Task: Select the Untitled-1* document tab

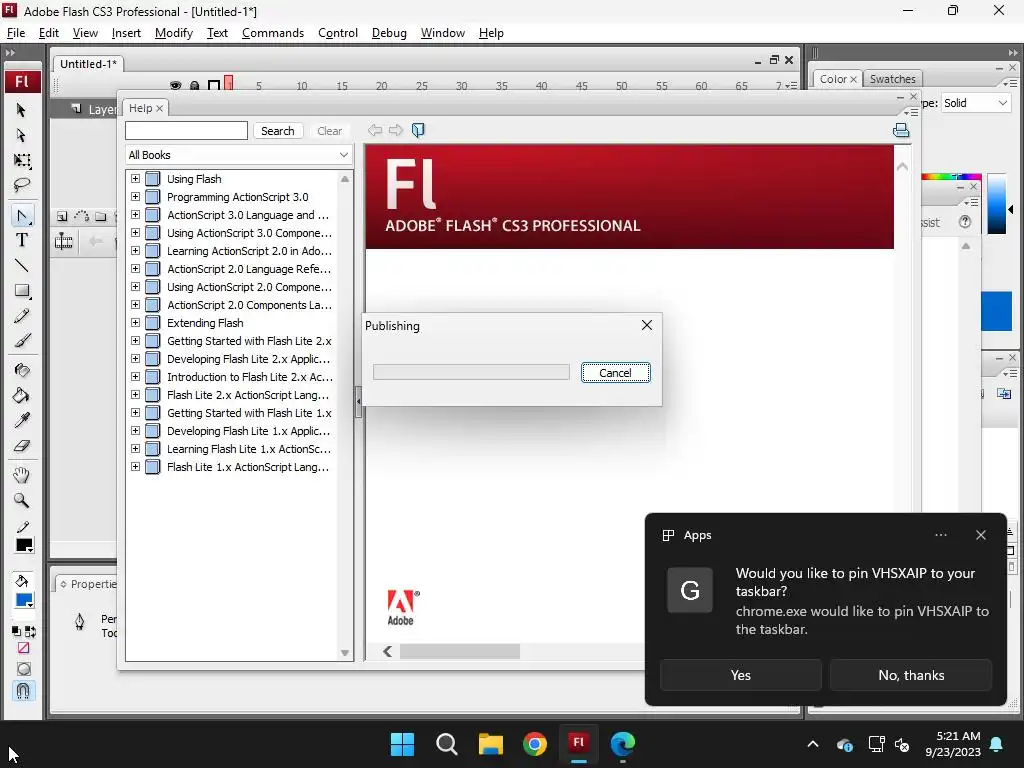Action: pyautogui.click(x=88, y=64)
